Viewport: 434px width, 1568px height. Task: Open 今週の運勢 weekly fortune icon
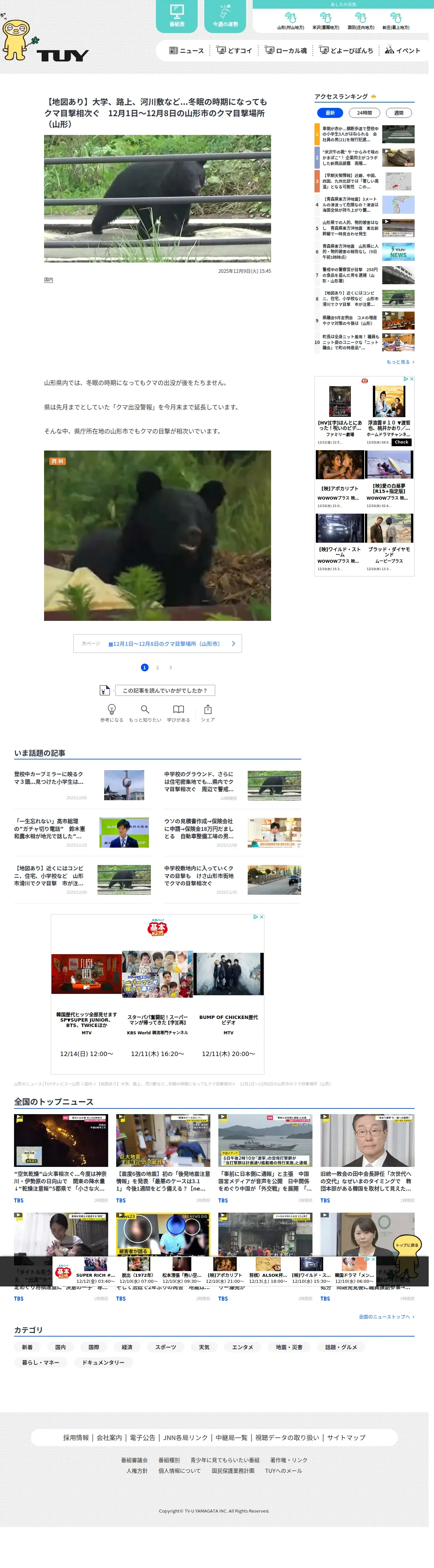coord(225,15)
